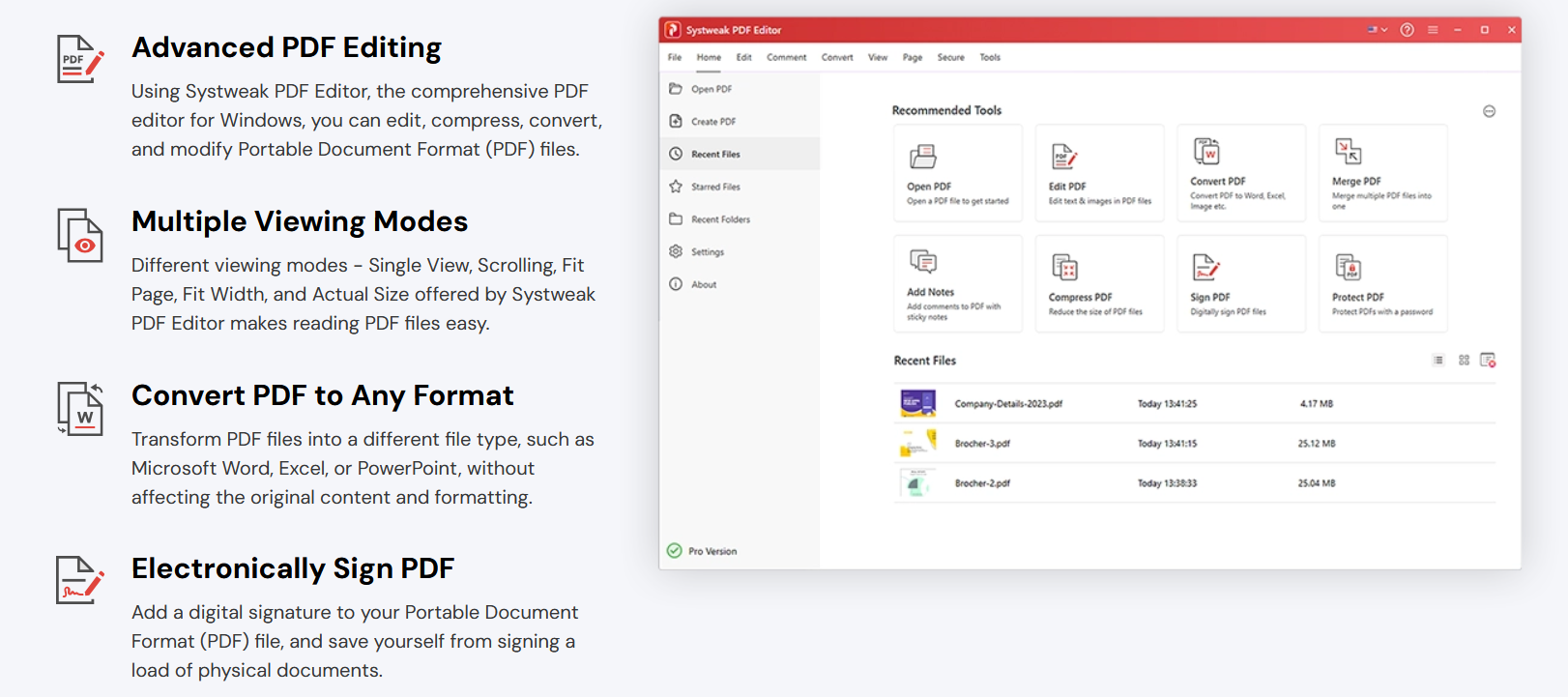Click the Sign PDF tool card

pos(1241,283)
